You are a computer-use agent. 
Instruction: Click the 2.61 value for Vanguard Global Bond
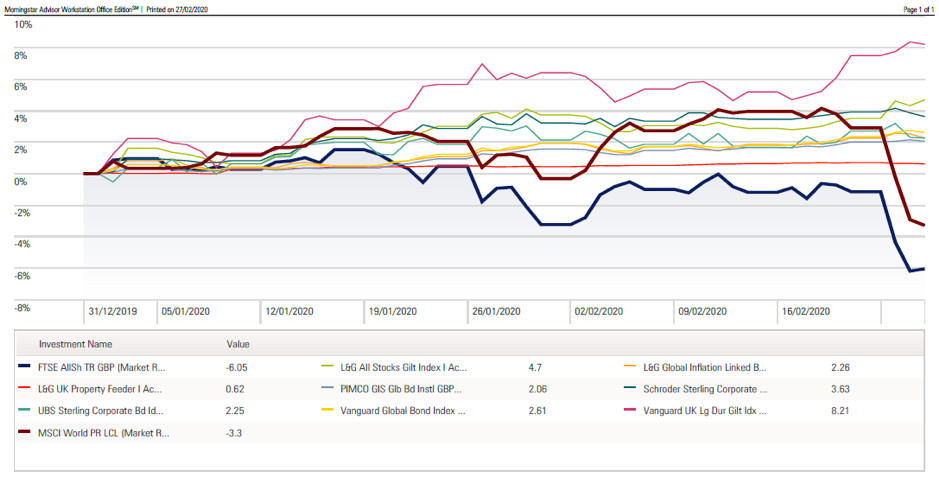click(x=537, y=411)
